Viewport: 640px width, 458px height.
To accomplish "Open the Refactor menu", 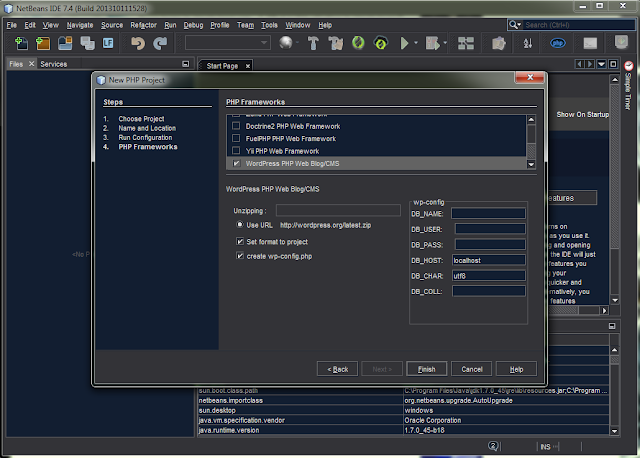I will 143,25.
